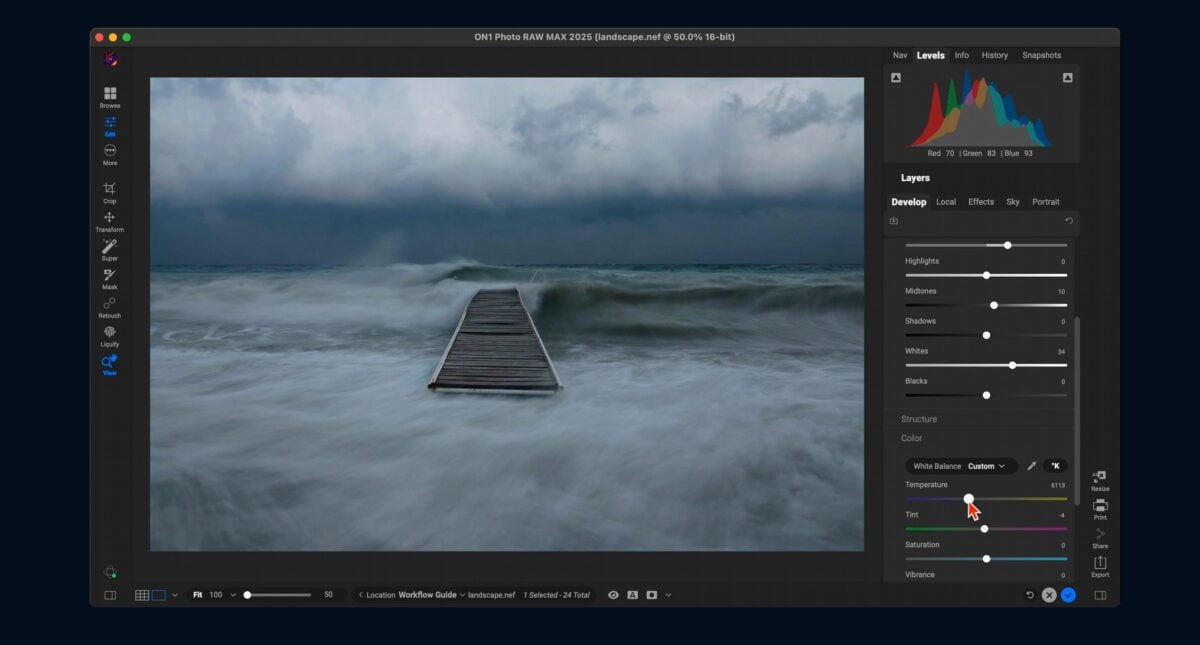Switch to the Effects tab
The width and height of the screenshot is (1200, 645).
(981, 202)
